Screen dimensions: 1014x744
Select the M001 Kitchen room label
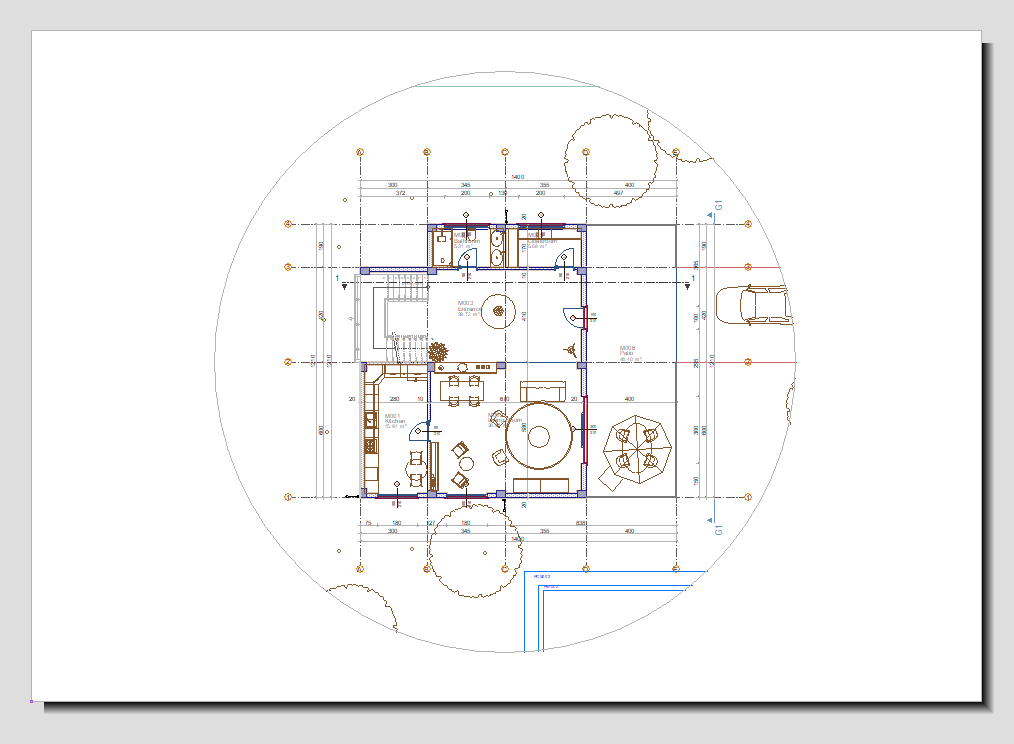point(395,421)
